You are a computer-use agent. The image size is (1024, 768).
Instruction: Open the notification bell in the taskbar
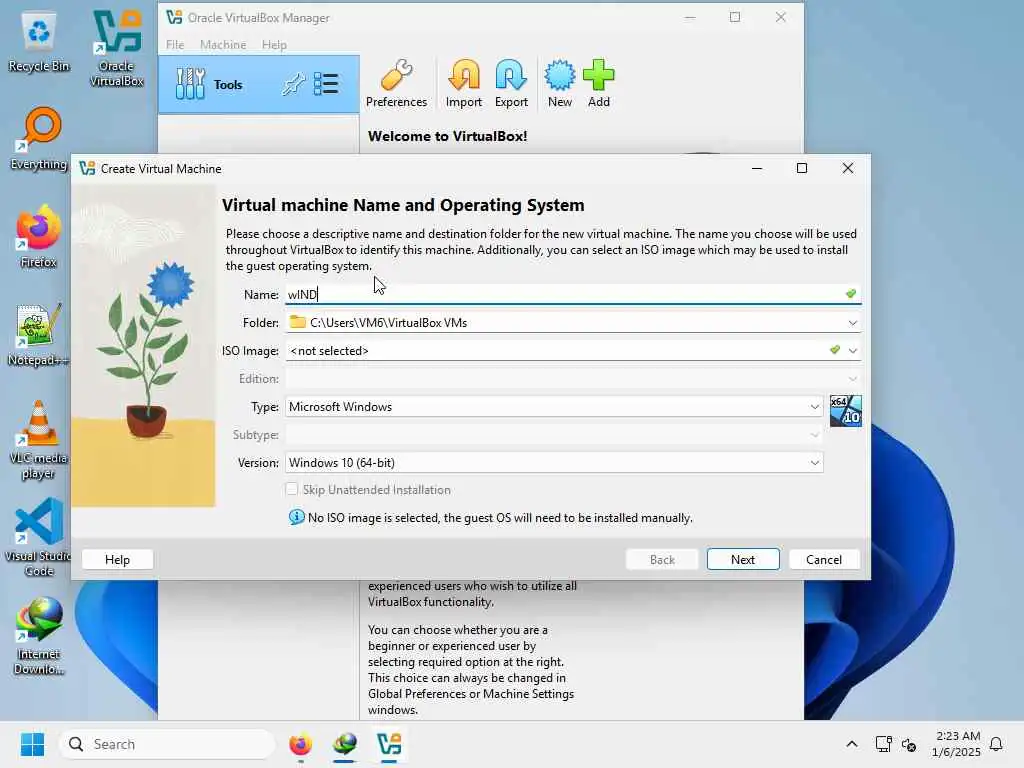click(x=996, y=744)
